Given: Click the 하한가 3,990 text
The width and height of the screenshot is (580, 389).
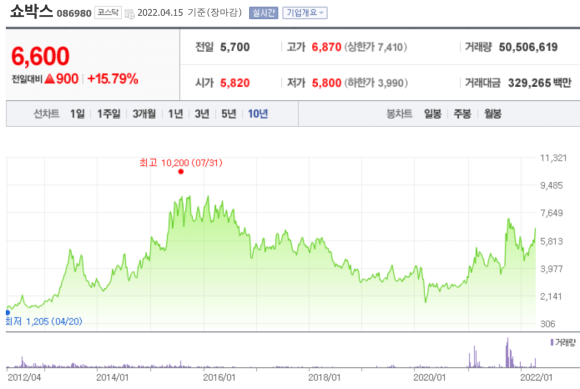Looking at the screenshot, I should [376, 83].
